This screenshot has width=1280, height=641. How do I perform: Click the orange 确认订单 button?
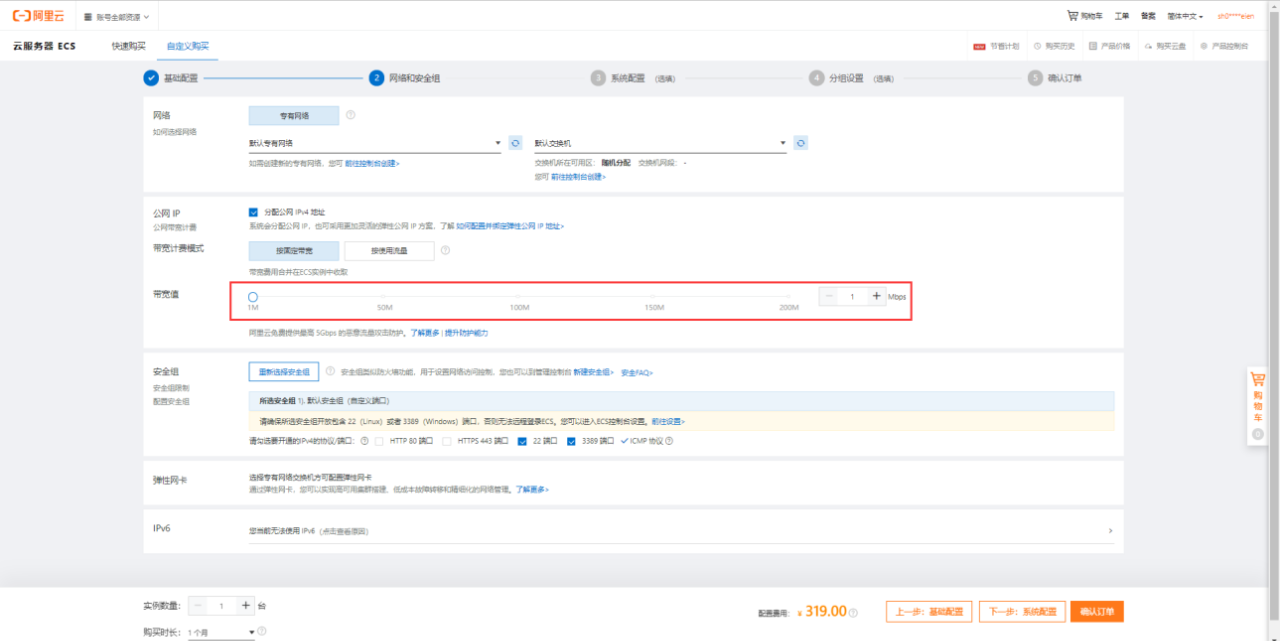click(1096, 611)
